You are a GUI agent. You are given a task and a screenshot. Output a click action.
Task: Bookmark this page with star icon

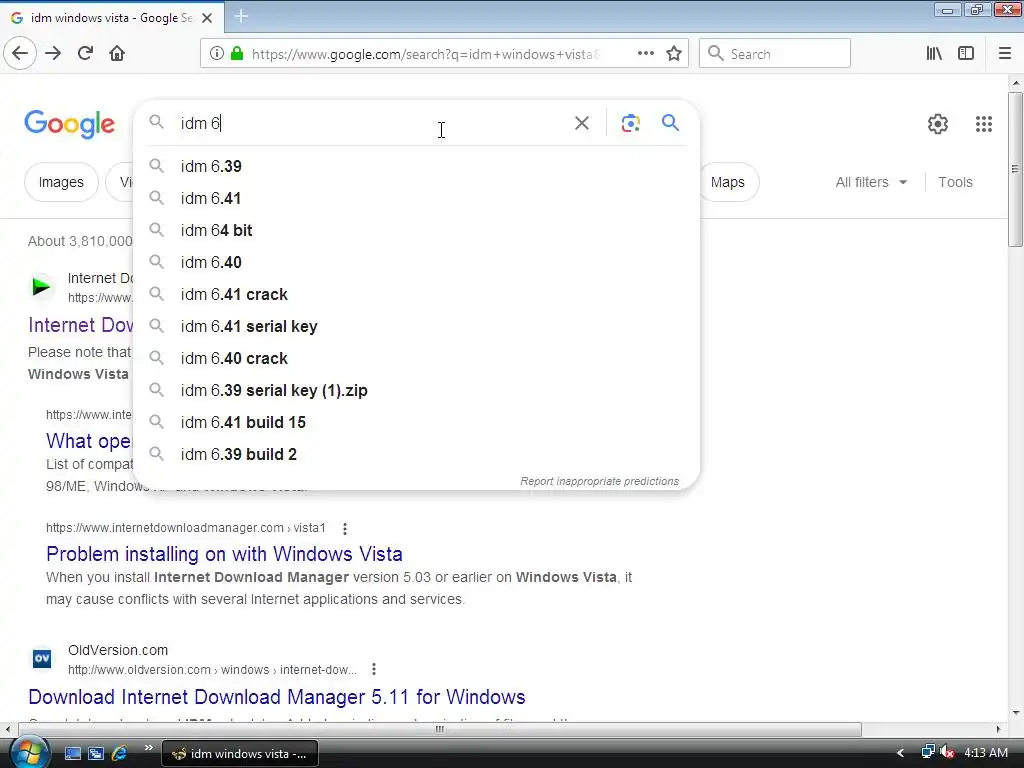pyautogui.click(x=674, y=54)
